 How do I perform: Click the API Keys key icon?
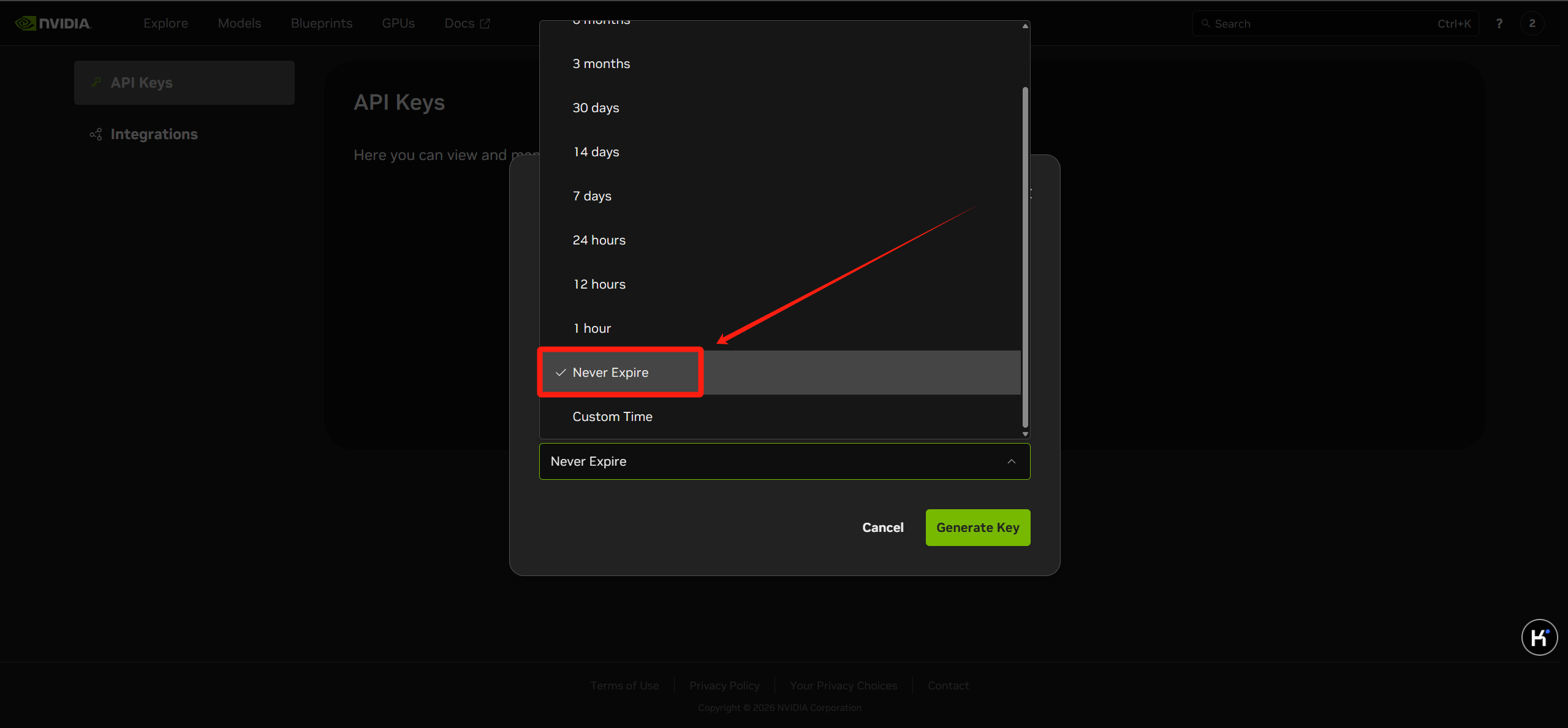pos(96,82)
